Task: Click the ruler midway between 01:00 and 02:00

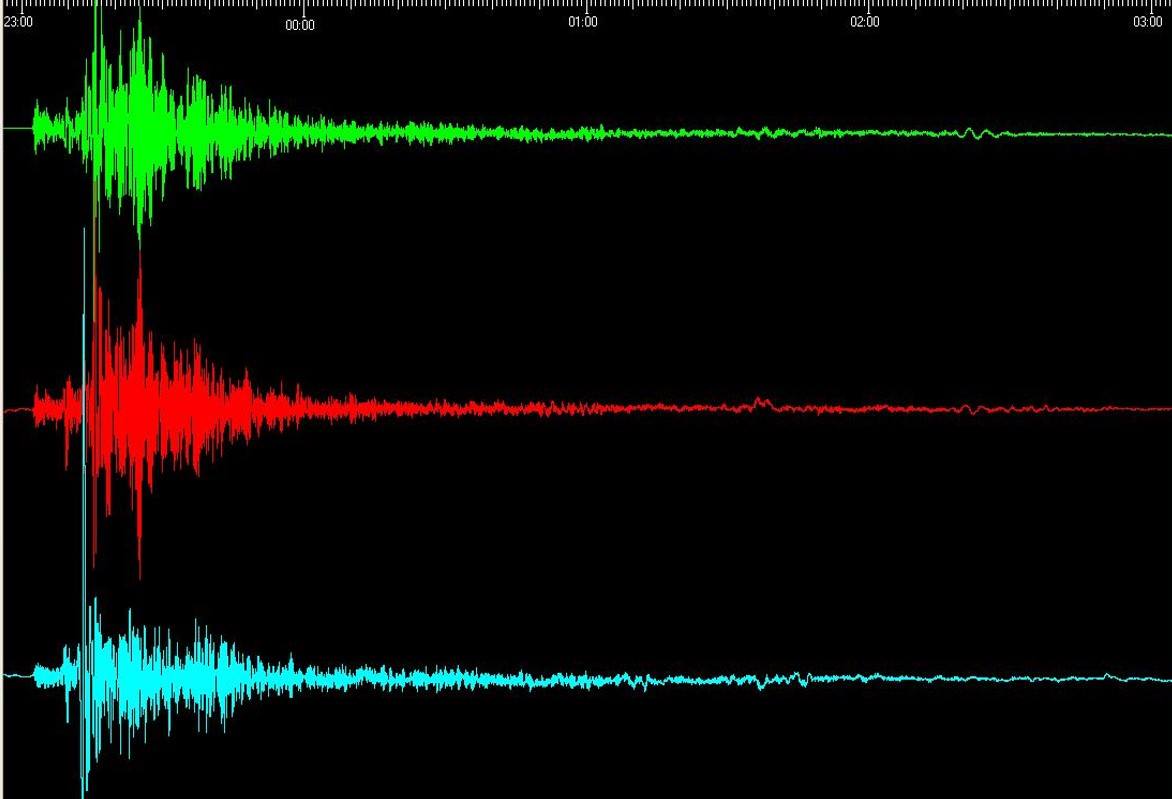Action: pyautogui.click(x=724, y=6)
